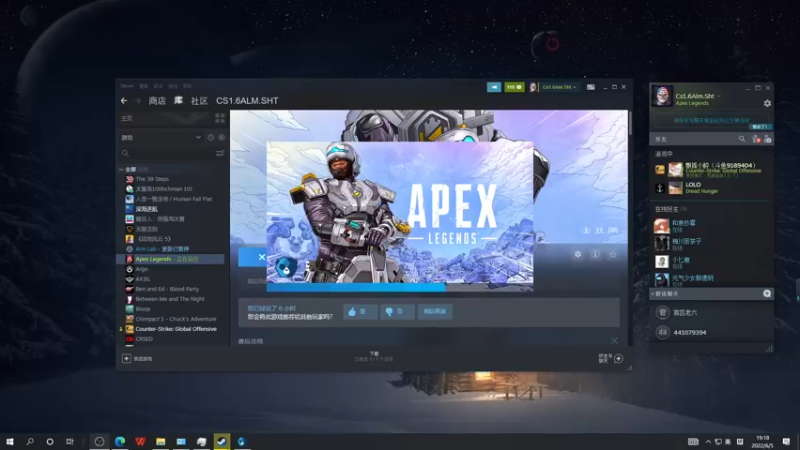
Task: Open the 主页 library home
Action: [127, 118]
